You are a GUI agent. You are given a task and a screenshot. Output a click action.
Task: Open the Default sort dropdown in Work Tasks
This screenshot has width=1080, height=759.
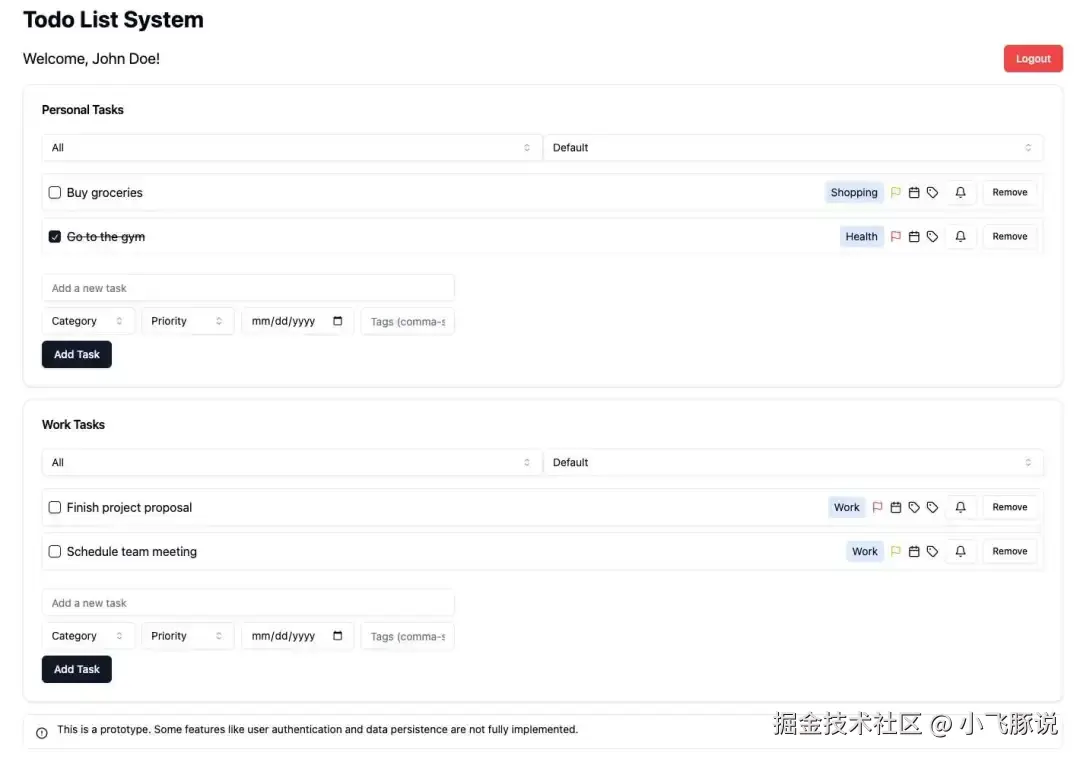(x=792, y=463)
